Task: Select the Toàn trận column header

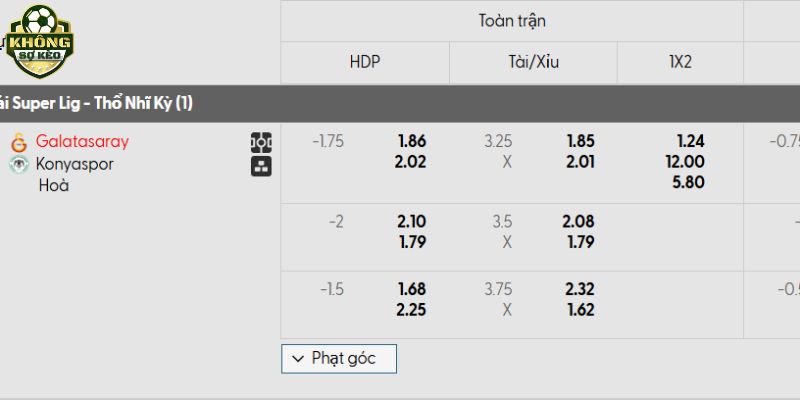Action: point(512,21)
